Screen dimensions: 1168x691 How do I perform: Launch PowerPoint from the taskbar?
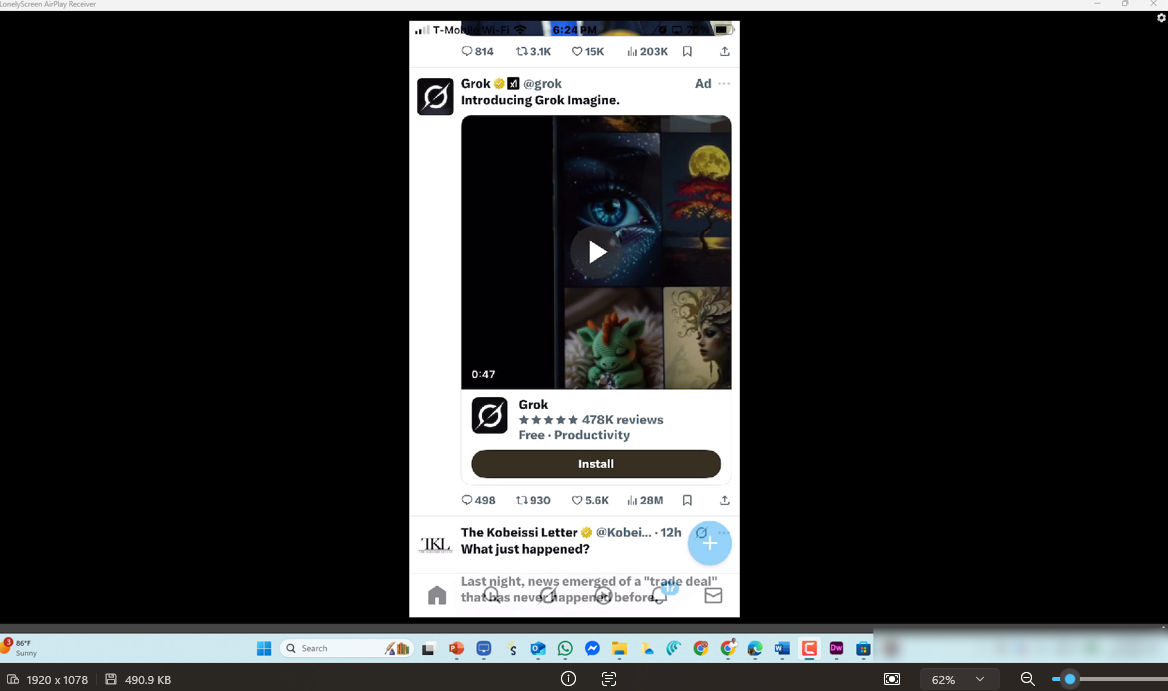(x=456, y=649)
